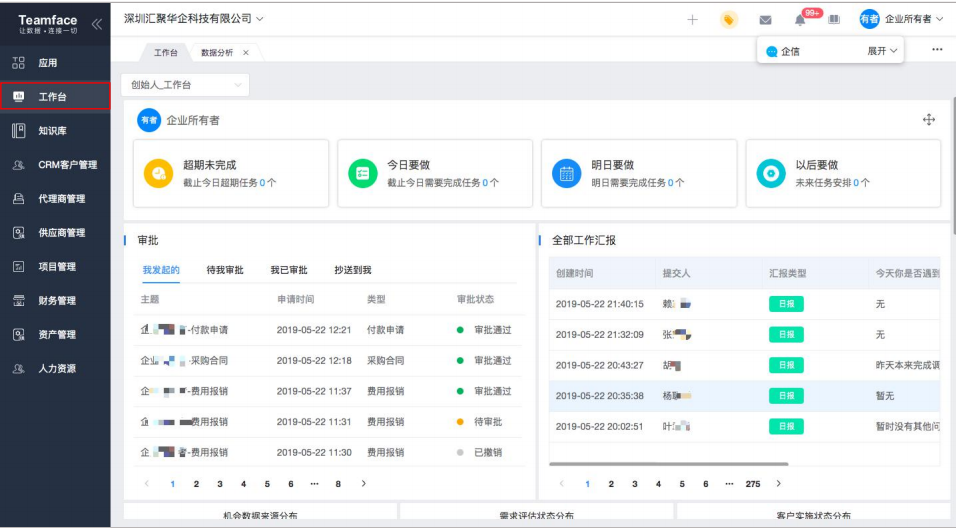
Task: Select the 抄送到我 approval tab
Action: tap(353, 270)
